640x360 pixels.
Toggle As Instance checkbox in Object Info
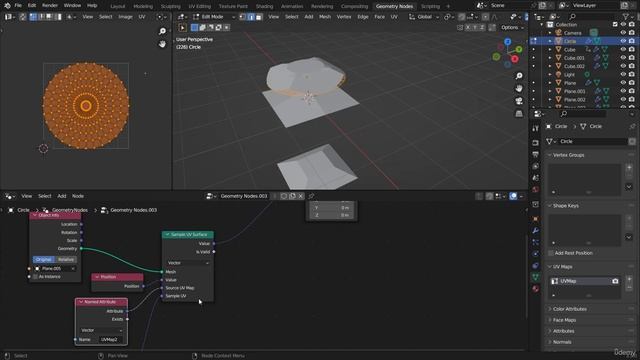coord(35,277)
